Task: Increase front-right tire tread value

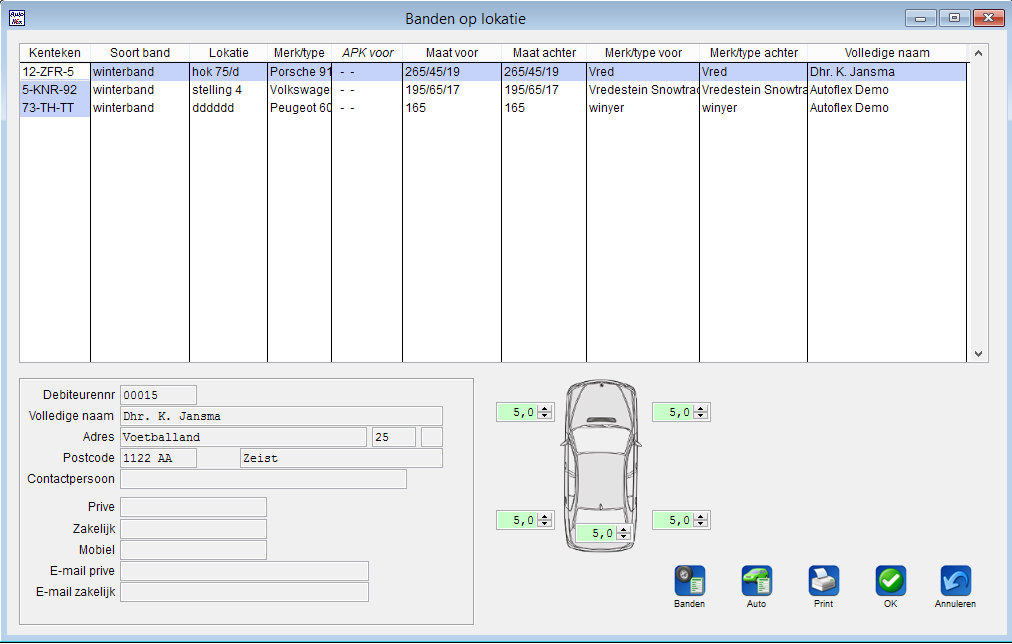Action: [x=701, y=408]
